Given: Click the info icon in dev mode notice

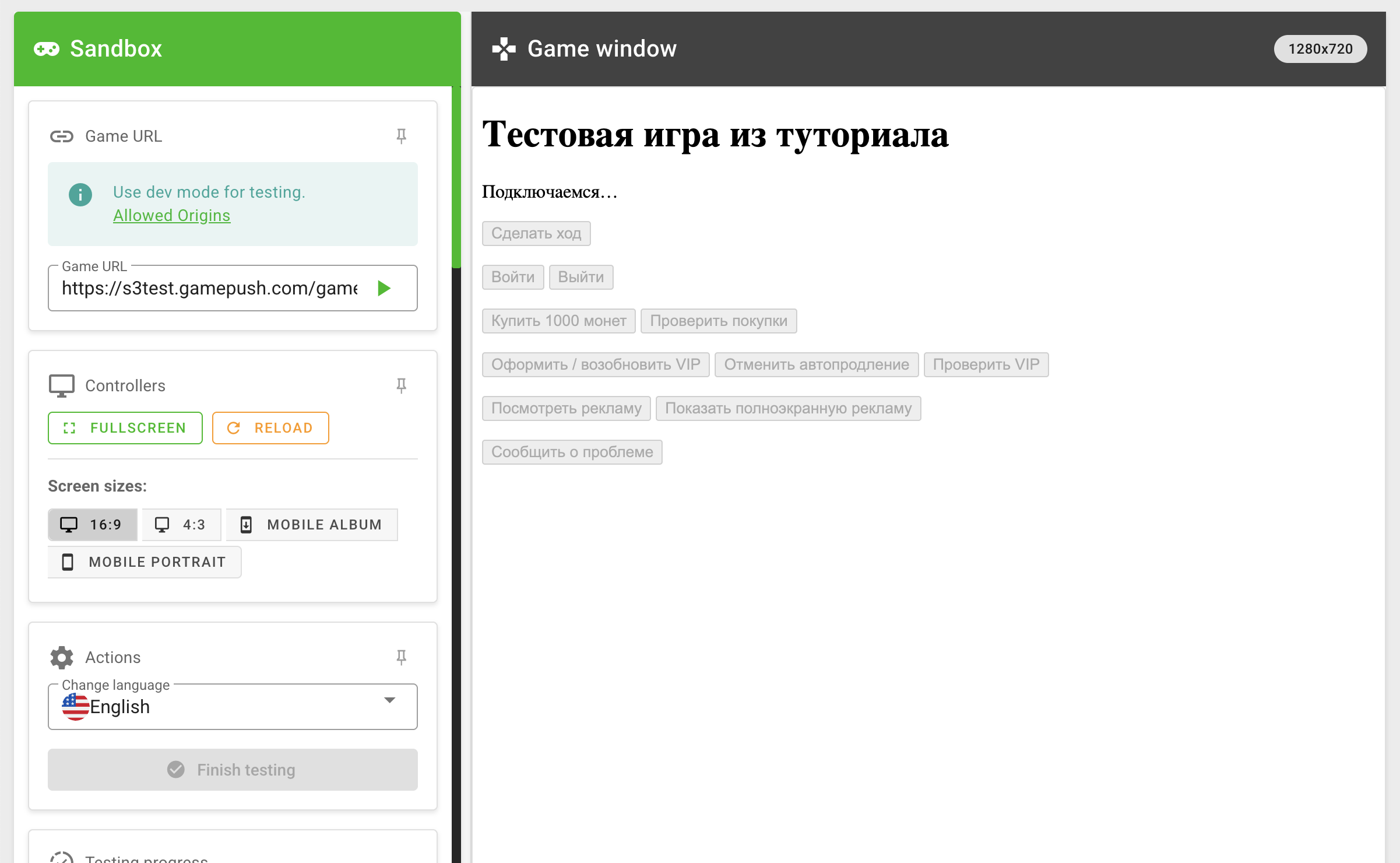Looking at the screenshot, I should [x=80, y=195].
